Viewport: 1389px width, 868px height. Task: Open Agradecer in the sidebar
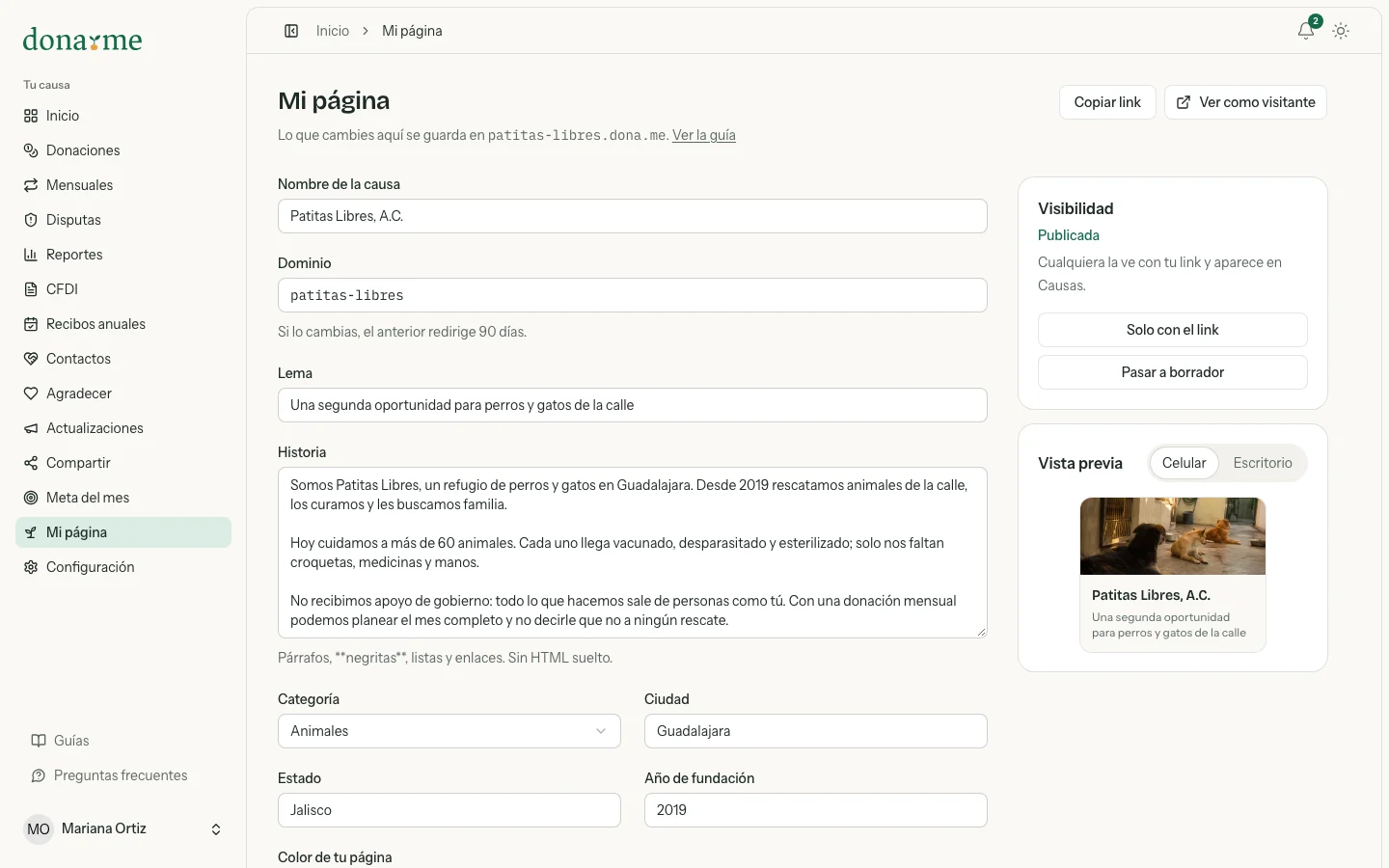pos(123,393)
